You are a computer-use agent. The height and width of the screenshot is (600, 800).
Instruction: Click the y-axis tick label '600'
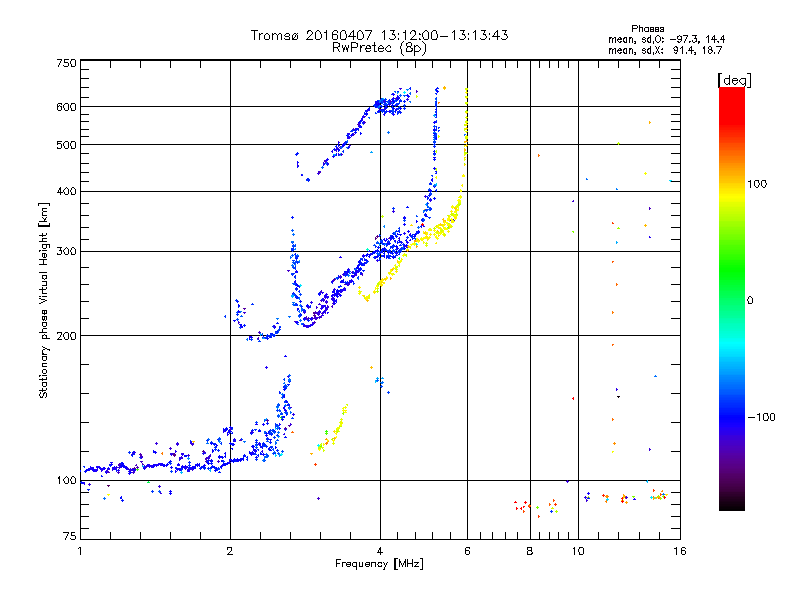(x=66, y=107)
